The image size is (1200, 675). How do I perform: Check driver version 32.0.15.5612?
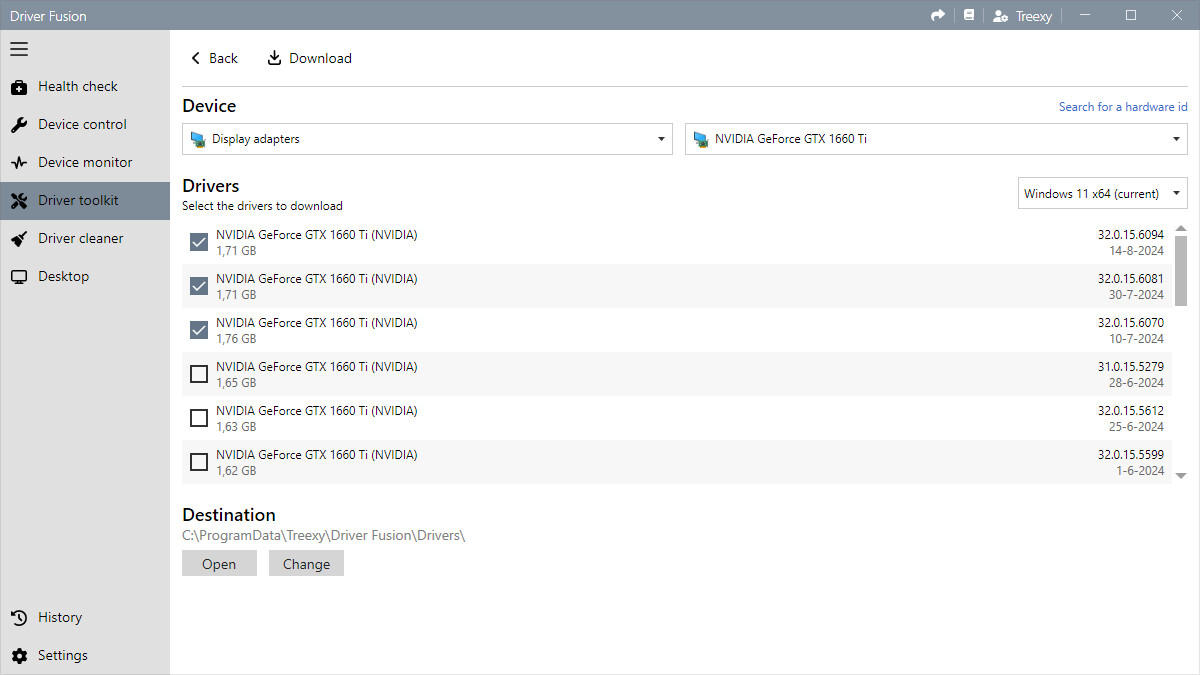click(x=199, y=418)
